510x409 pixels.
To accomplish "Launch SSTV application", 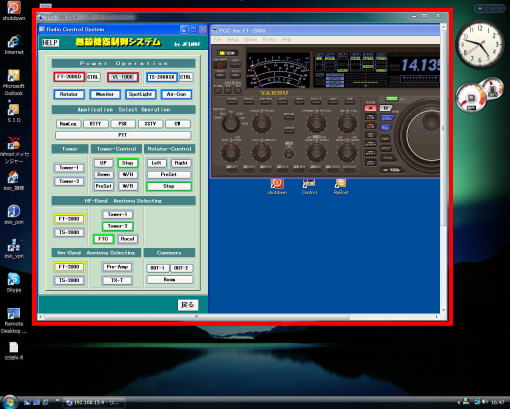I will click(150, 124).
